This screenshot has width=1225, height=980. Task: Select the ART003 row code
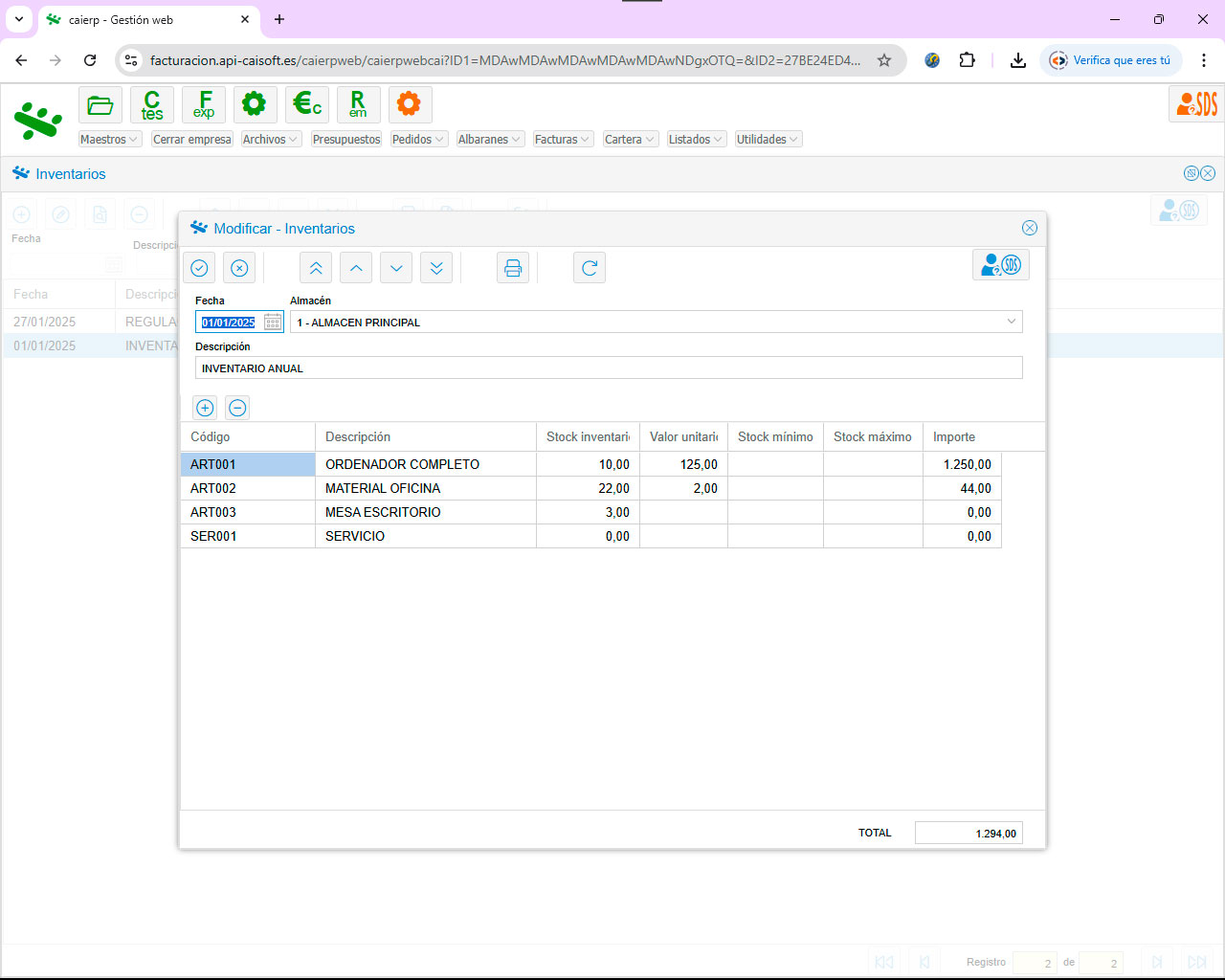point(248,512)
